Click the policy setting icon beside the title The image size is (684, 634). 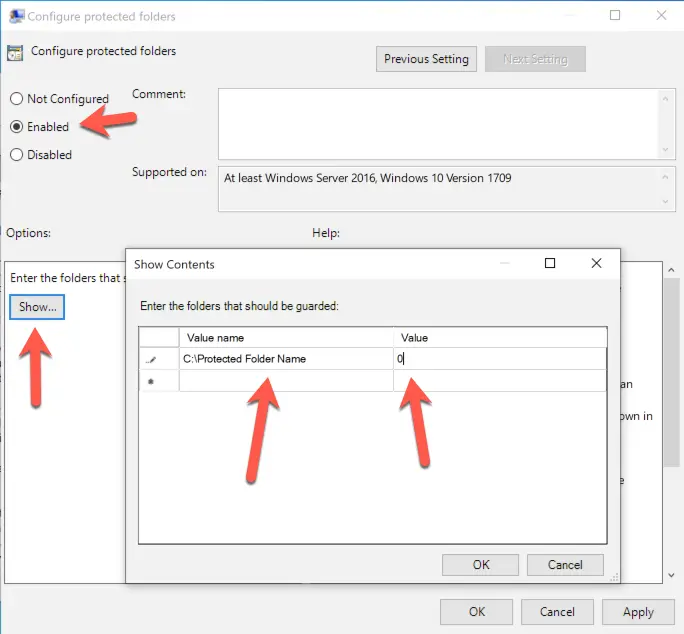15,53
